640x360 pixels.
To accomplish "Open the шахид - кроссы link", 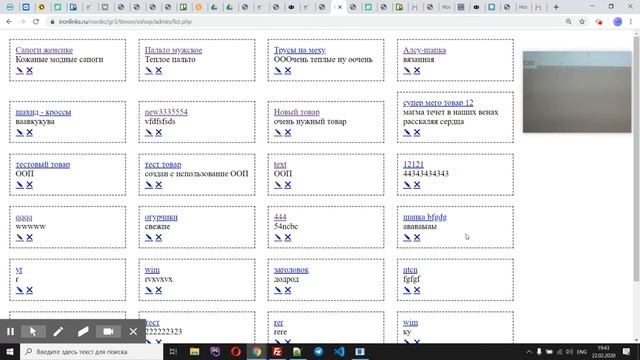I will point(43,112).
